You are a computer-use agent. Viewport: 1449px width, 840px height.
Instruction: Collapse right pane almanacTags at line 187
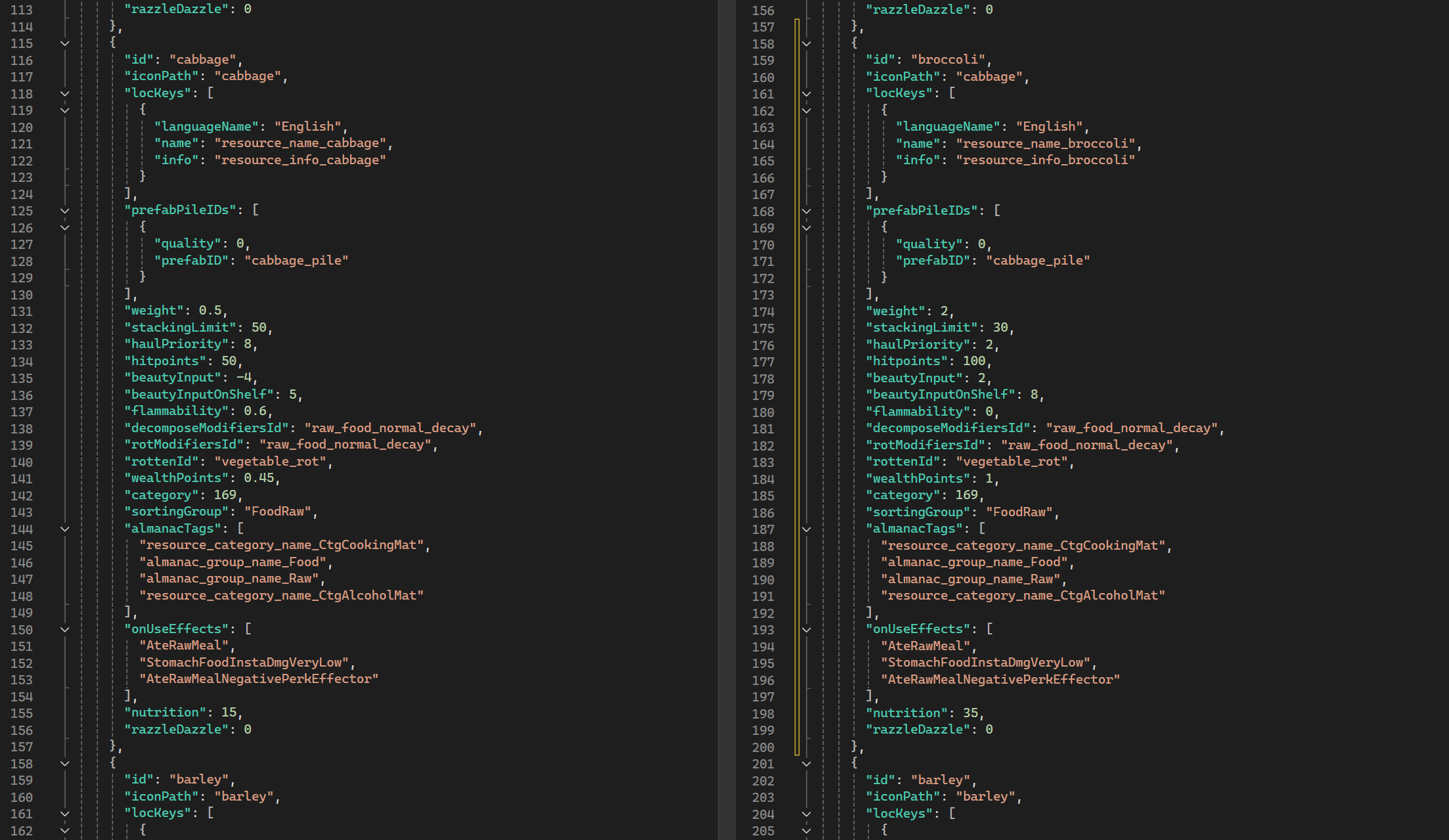coord(807,529)
